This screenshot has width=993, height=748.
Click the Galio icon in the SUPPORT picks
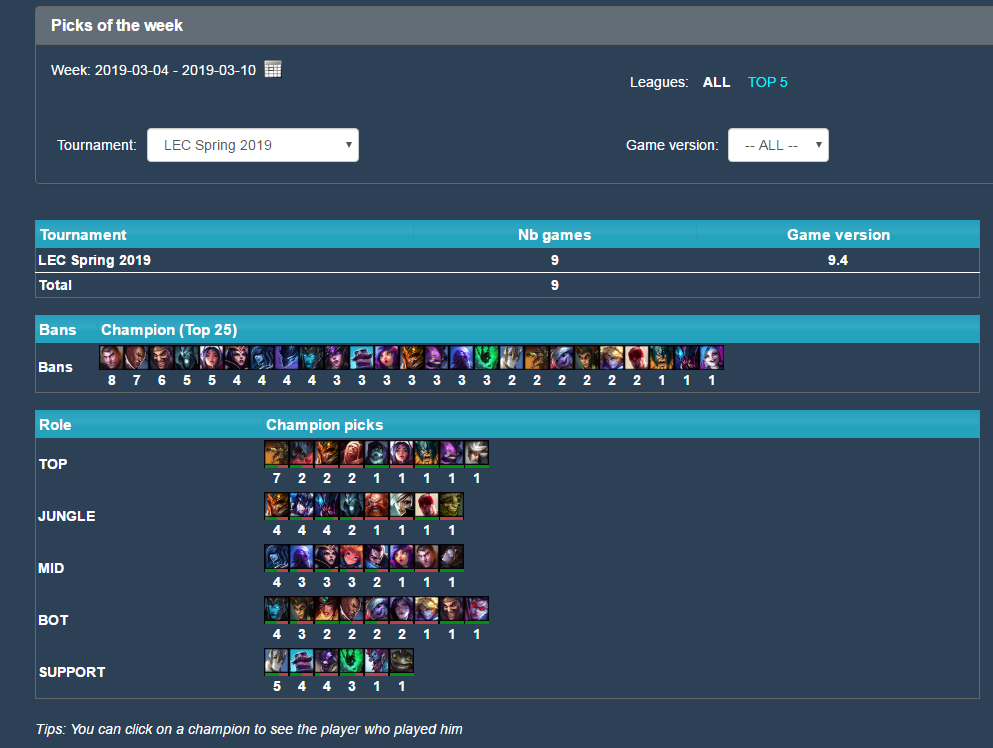(277, 661)
